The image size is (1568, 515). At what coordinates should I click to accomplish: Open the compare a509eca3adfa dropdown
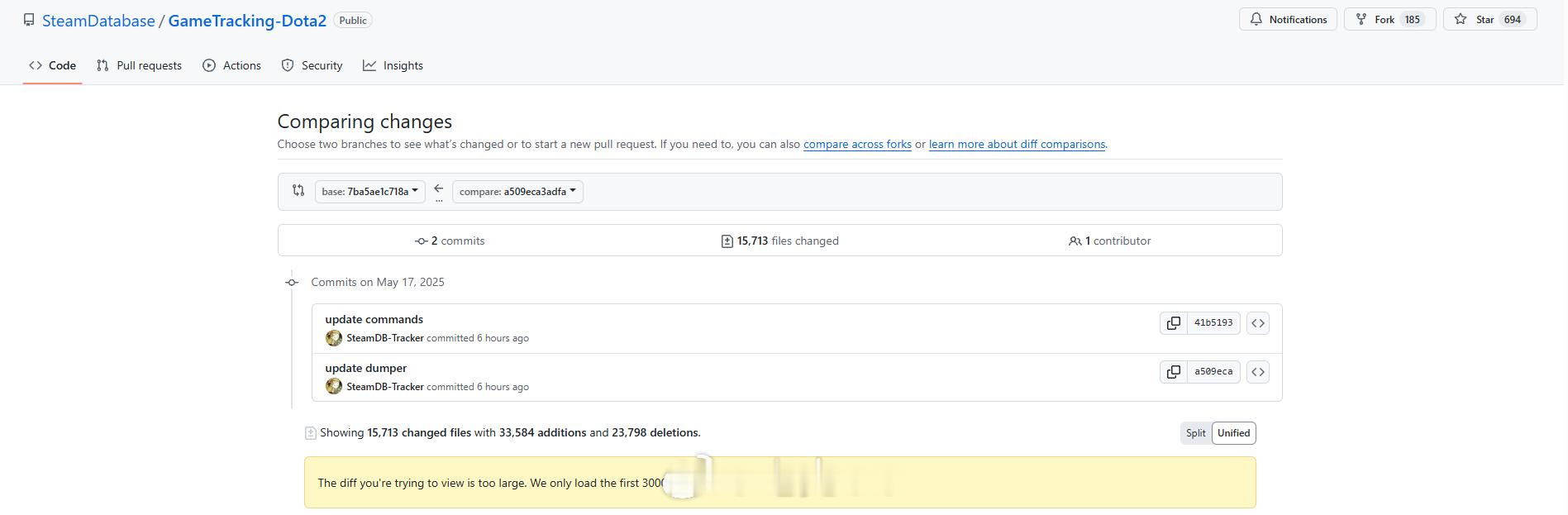coord(517,192)
